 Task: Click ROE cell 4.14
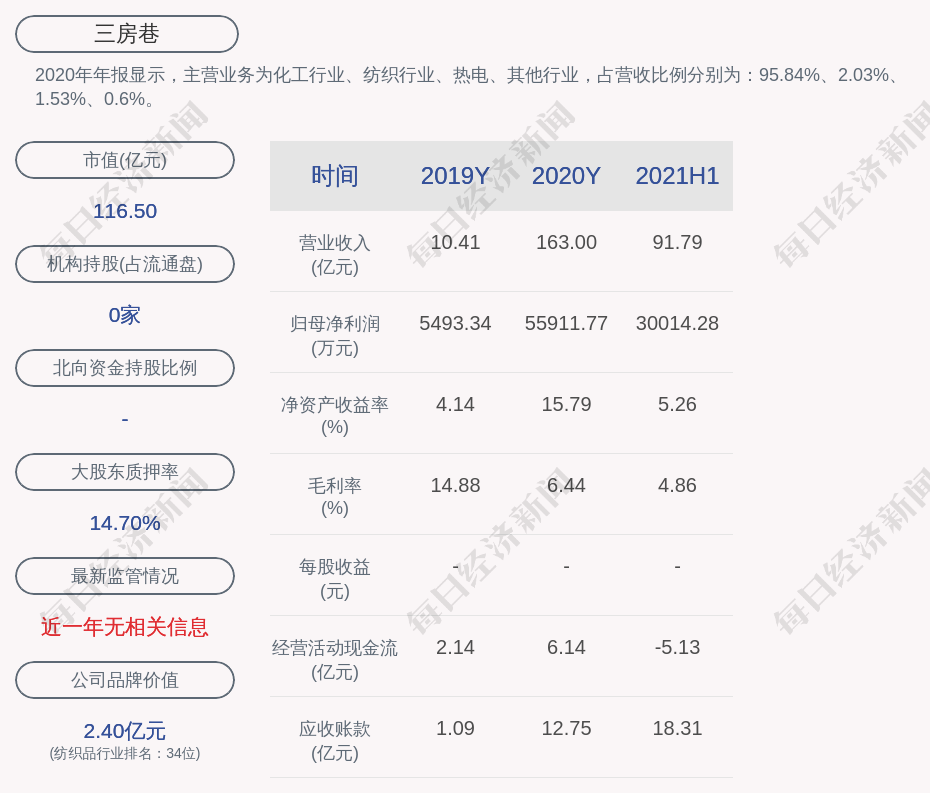pyautogui.click(x=455, y=405)
